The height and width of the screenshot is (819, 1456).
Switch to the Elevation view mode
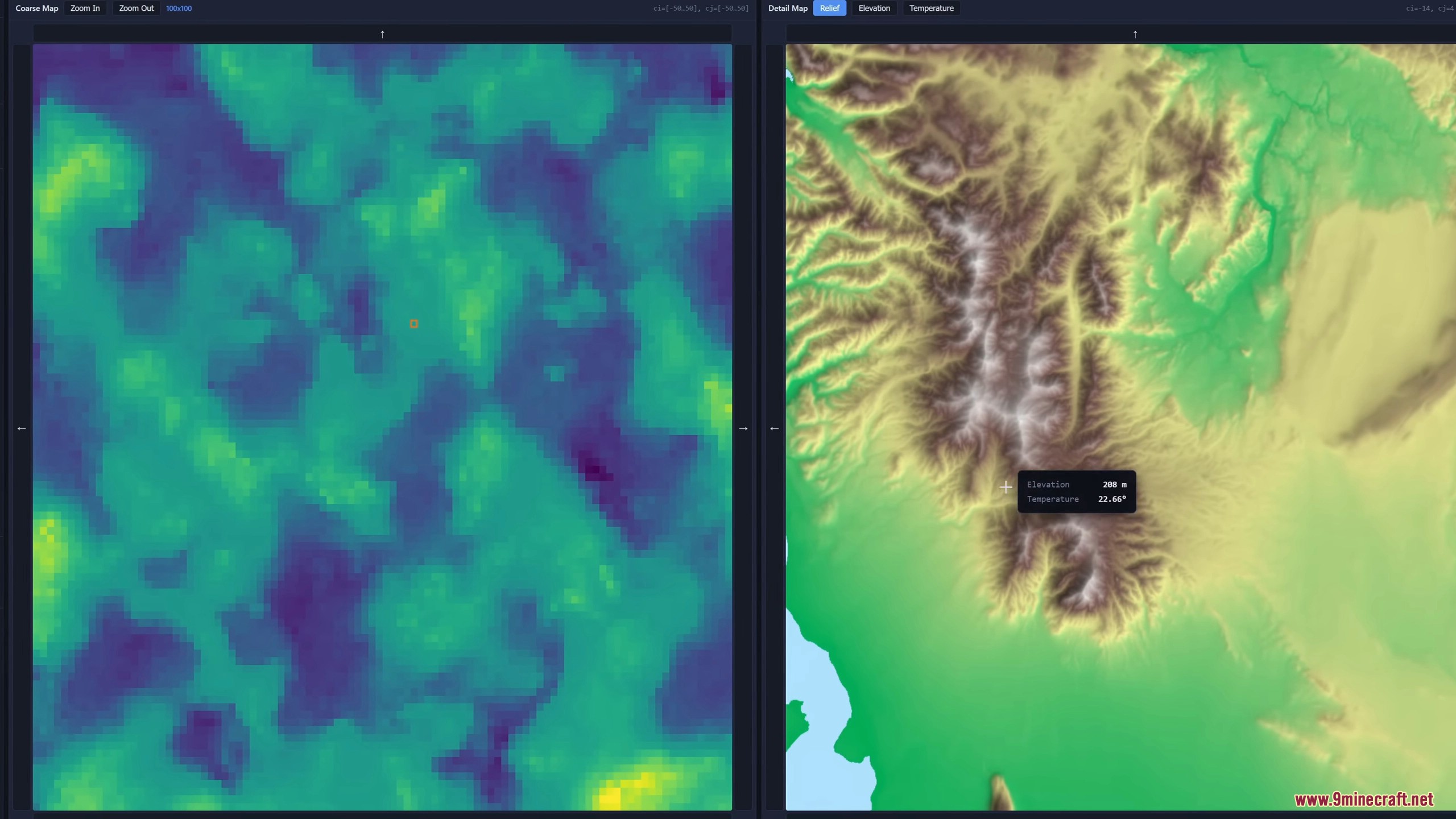(x=874, y=8)
